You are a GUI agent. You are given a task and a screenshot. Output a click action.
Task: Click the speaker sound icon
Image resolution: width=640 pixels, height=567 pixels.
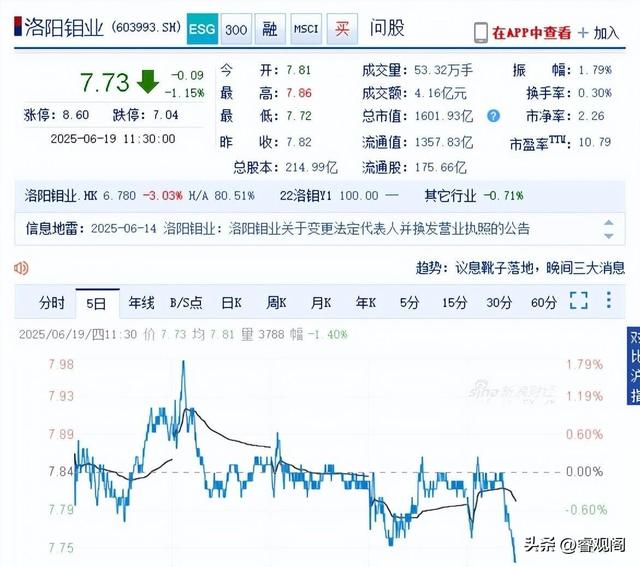(21, 268)
